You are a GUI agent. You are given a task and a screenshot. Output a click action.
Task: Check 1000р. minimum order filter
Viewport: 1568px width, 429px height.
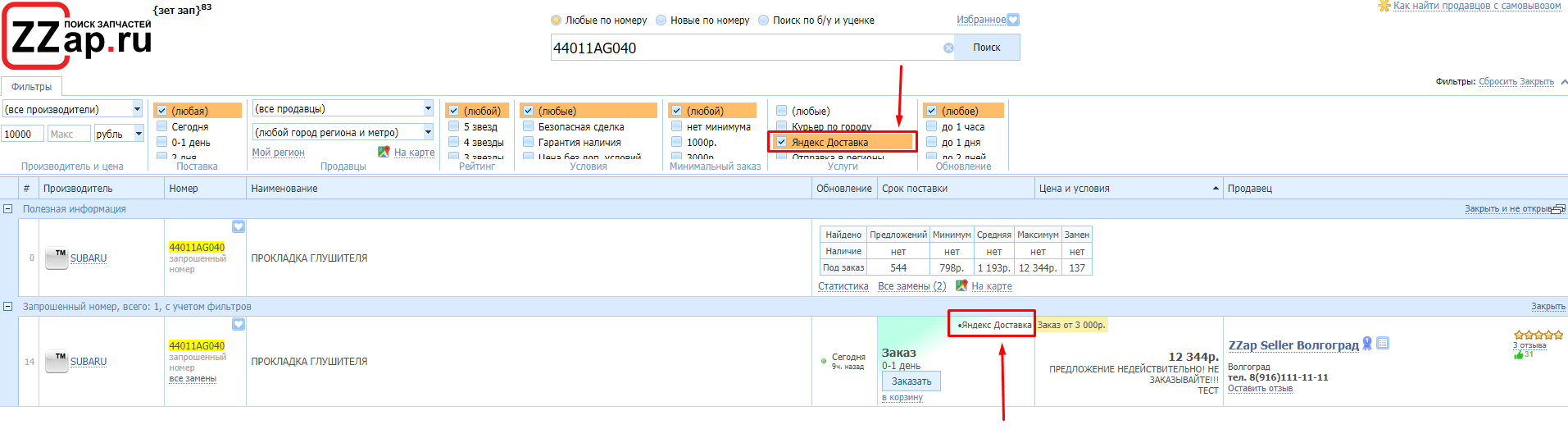point(677,142)
